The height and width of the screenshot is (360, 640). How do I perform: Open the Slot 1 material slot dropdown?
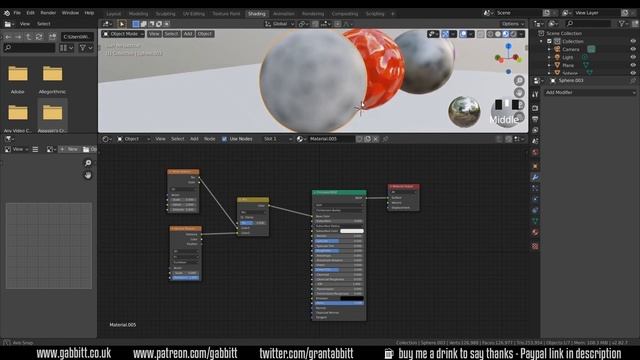[277, 139]
